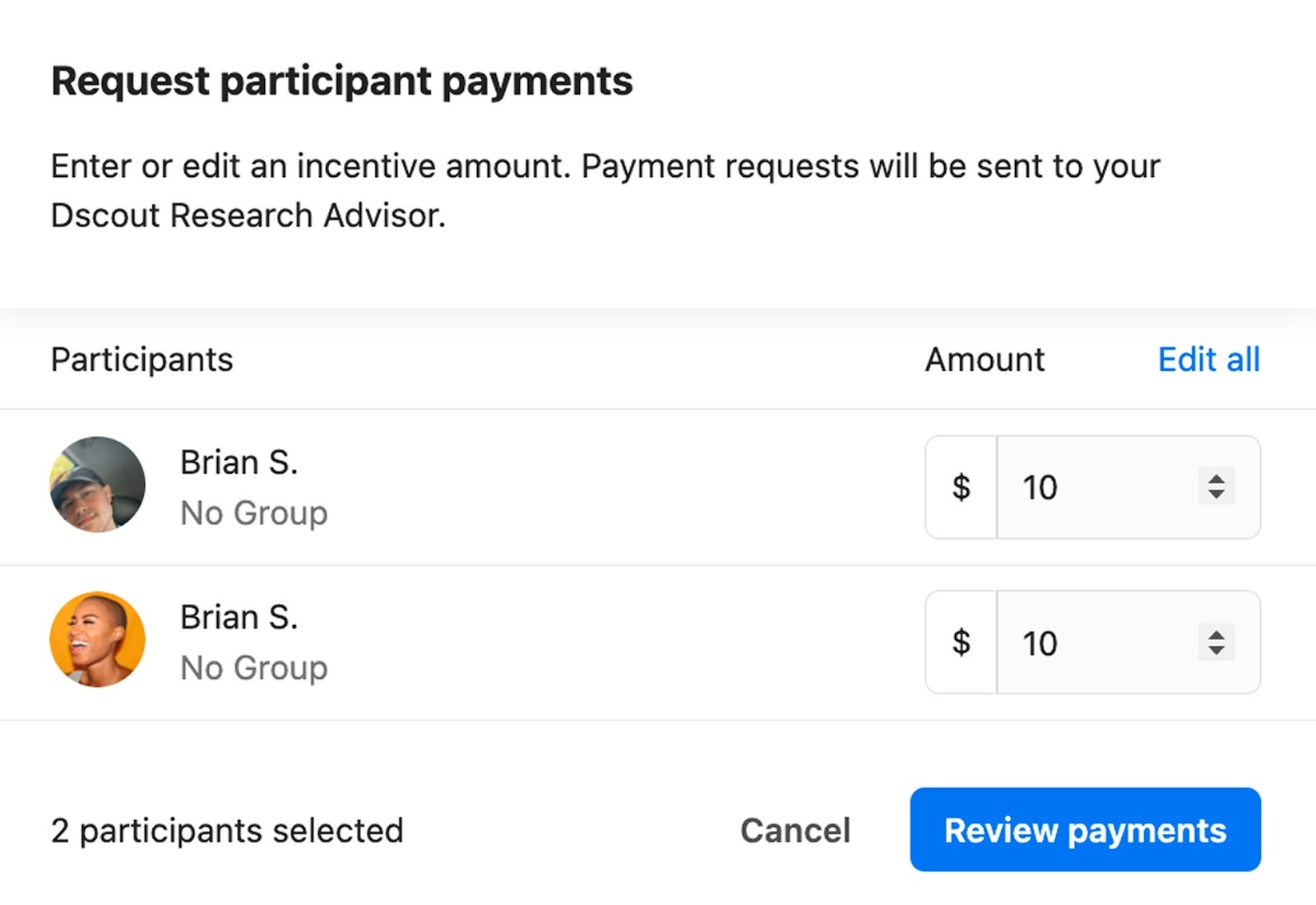
Task: Click the Participants column header
Action: coord(141,360)
